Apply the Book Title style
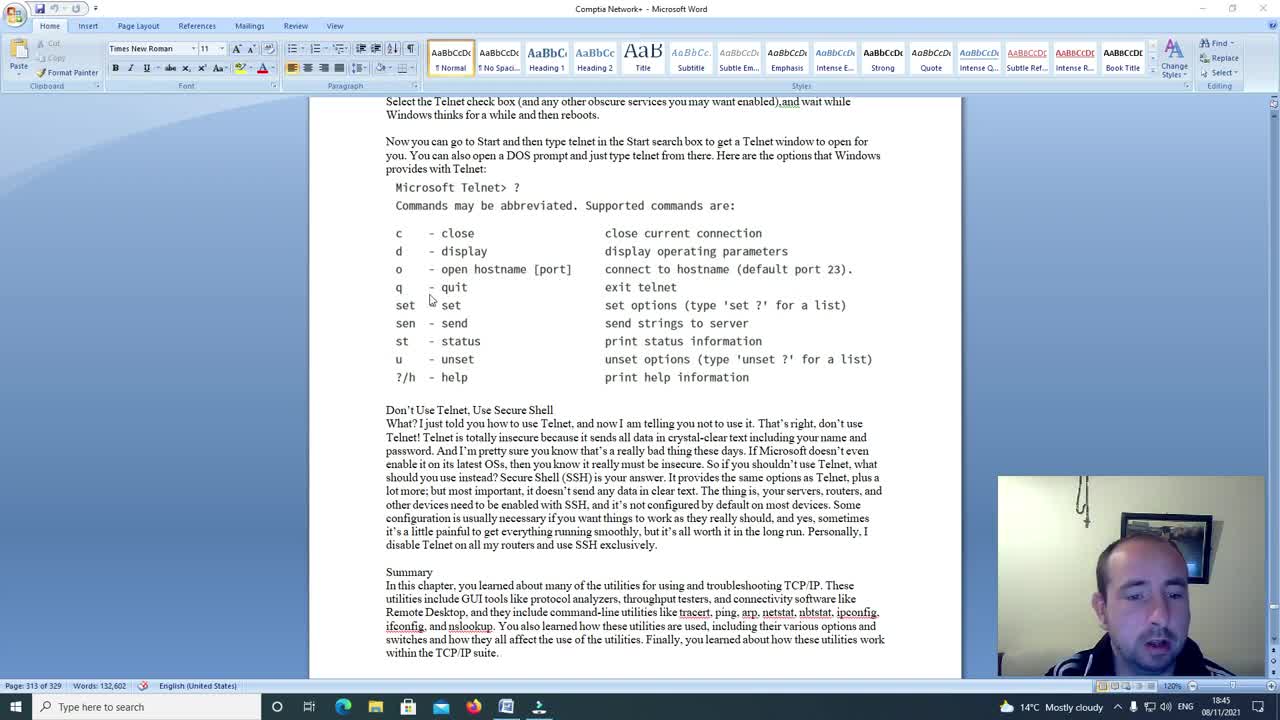Image resolution: width=1280 pixels, height=720 pixels. pos(1123,58)
